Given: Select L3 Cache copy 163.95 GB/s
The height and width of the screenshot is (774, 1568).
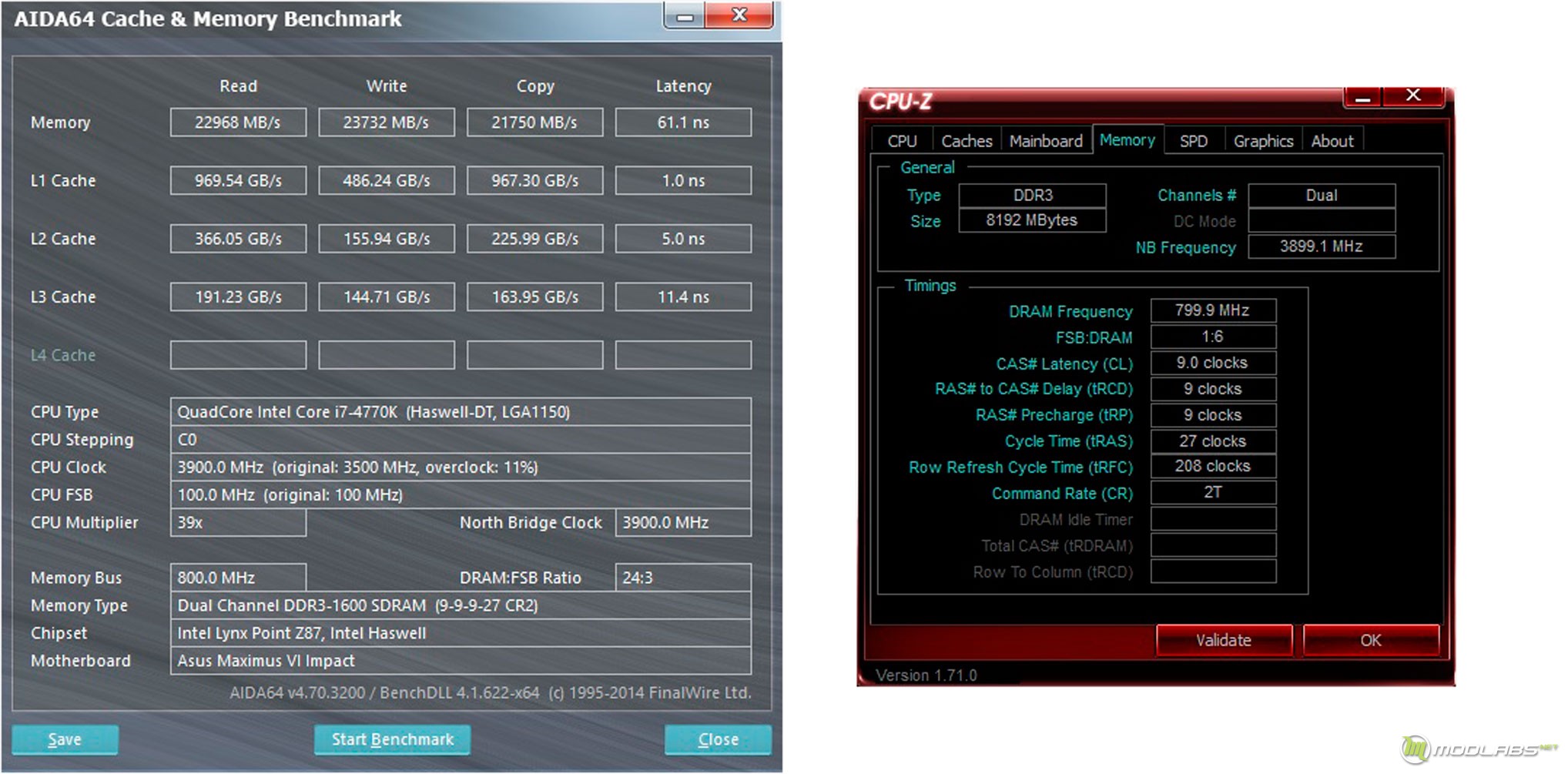Looking at the screenshot, I should click(535, 297).
